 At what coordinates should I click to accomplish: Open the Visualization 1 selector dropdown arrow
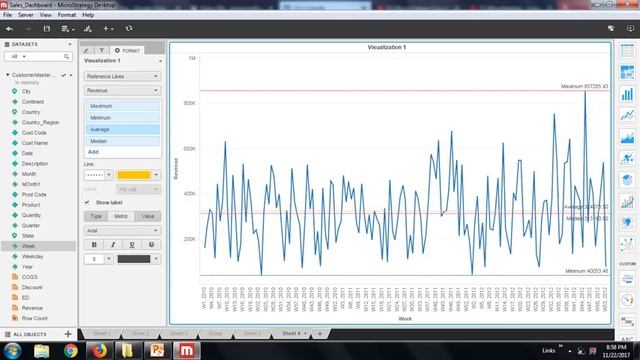(160, 61)
